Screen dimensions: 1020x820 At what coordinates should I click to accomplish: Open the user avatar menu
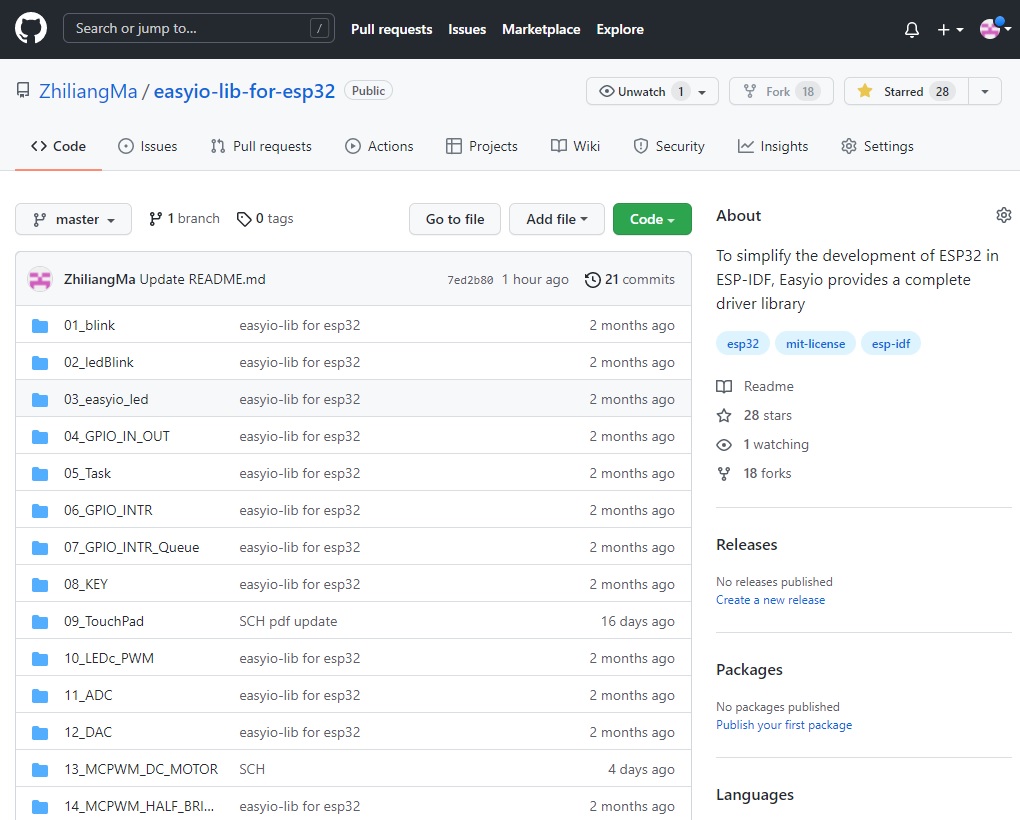995,29
